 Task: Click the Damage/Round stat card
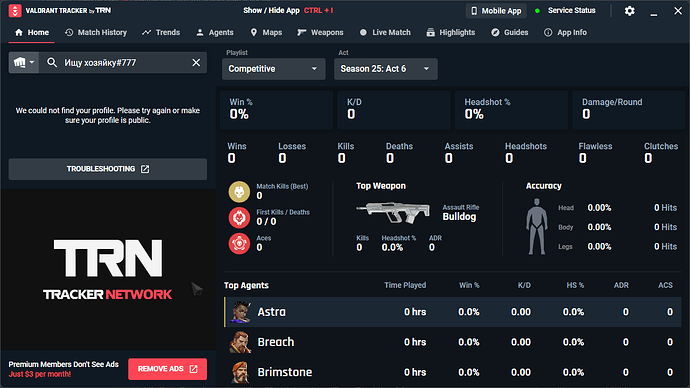629,110
